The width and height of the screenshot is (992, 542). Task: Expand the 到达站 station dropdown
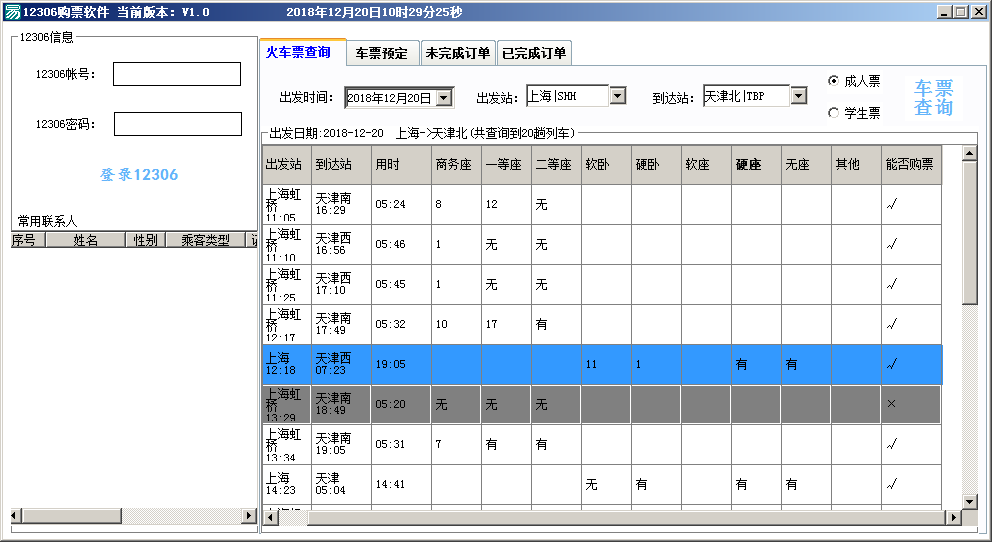(x=799, y=96)
